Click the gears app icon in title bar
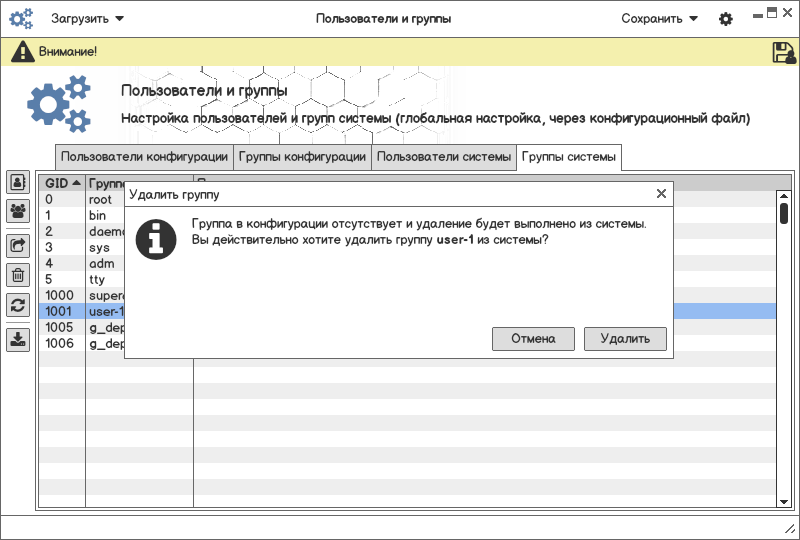Viewport: 800px width, 540px height. point(21,19)
